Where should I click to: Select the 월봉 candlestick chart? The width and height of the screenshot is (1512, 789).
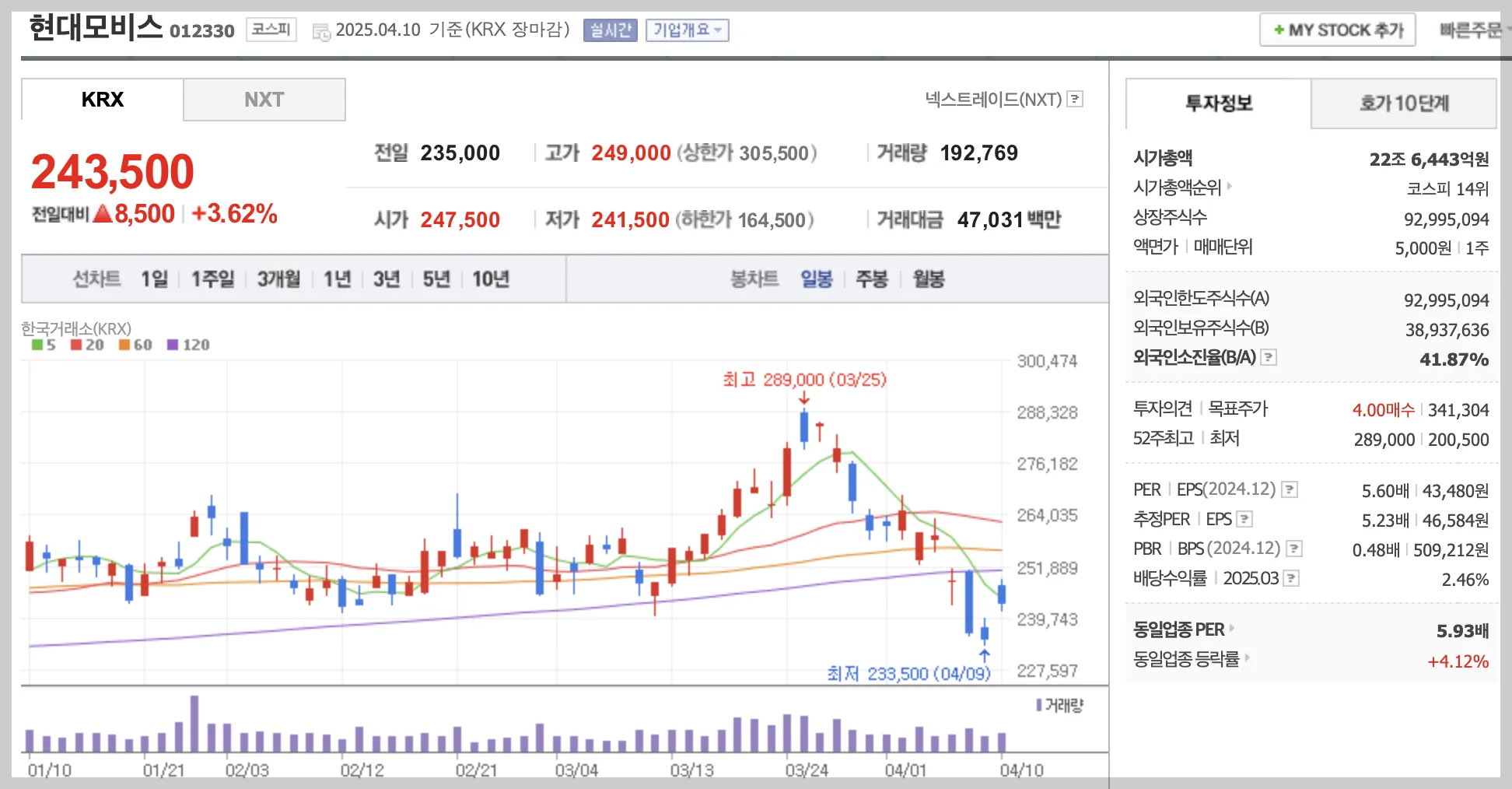[929, 279]
